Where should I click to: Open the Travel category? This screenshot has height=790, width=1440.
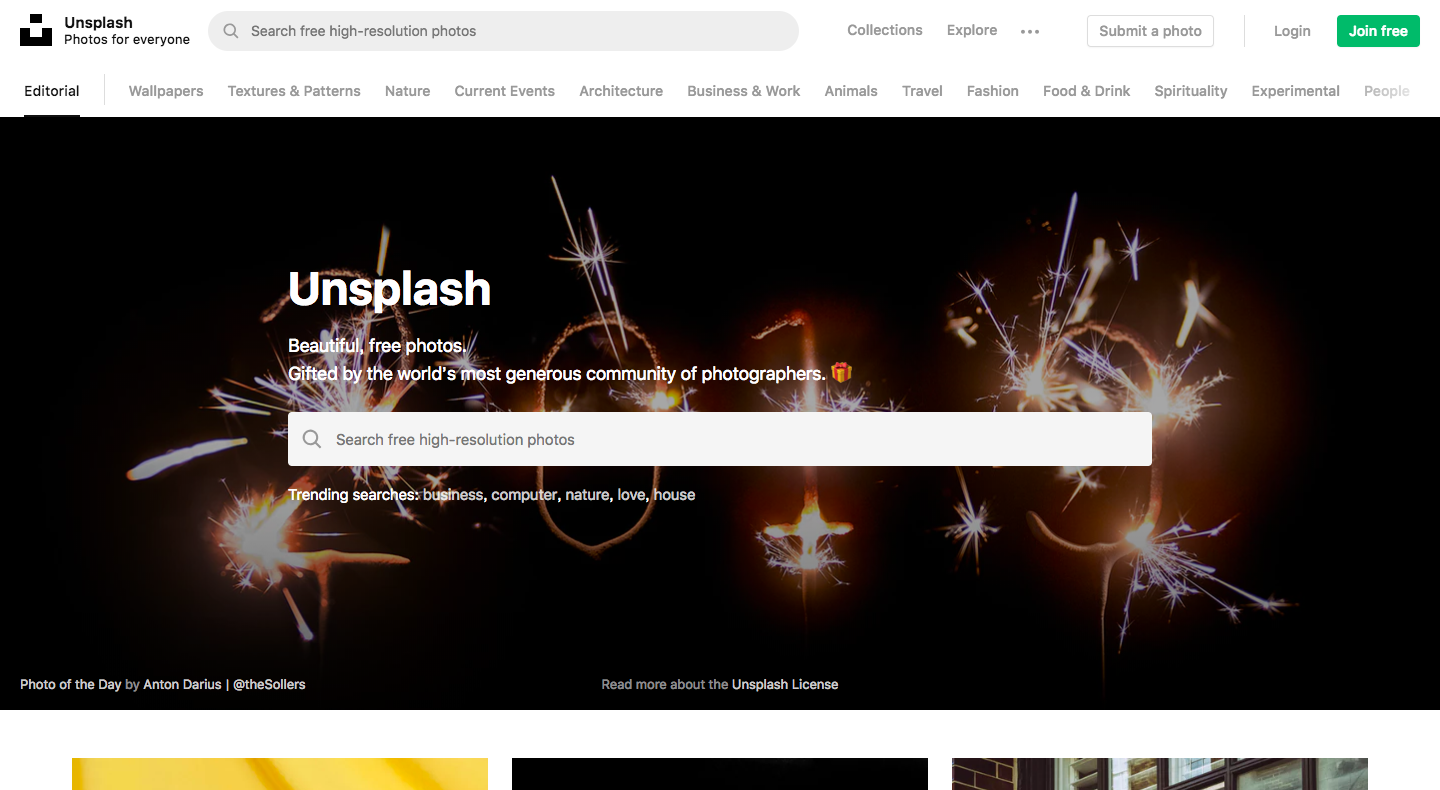tap(922, 91)
